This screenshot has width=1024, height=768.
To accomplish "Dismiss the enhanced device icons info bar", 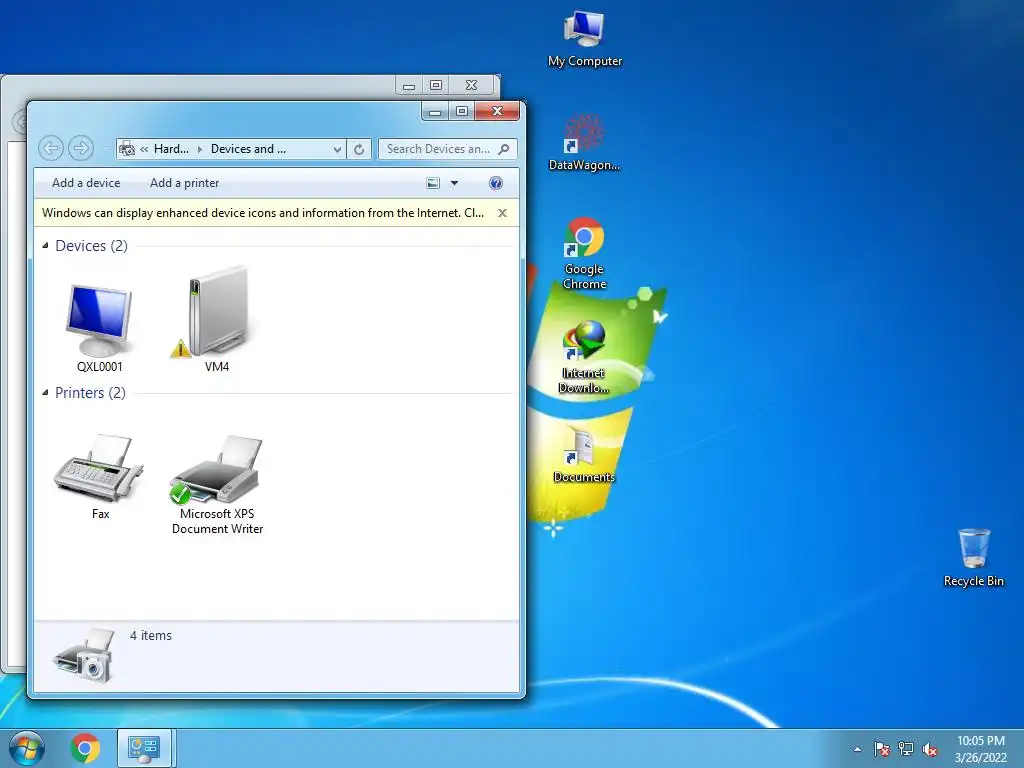I will click(502, 213).
